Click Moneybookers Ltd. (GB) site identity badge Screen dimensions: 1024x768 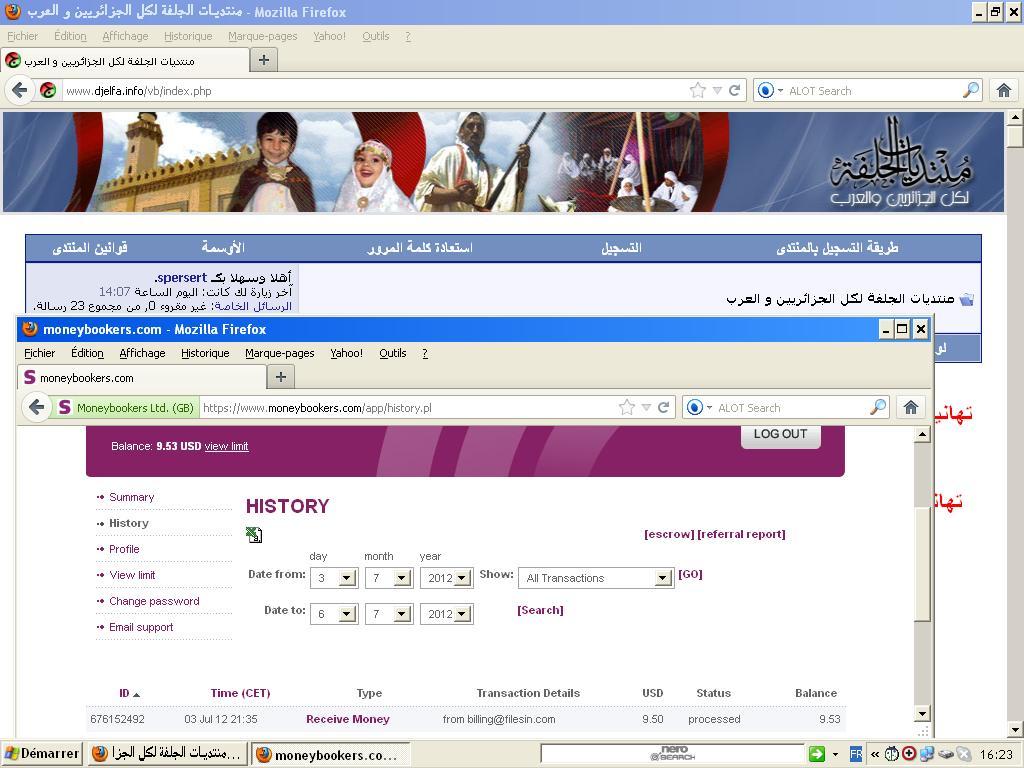click(127, 408)
